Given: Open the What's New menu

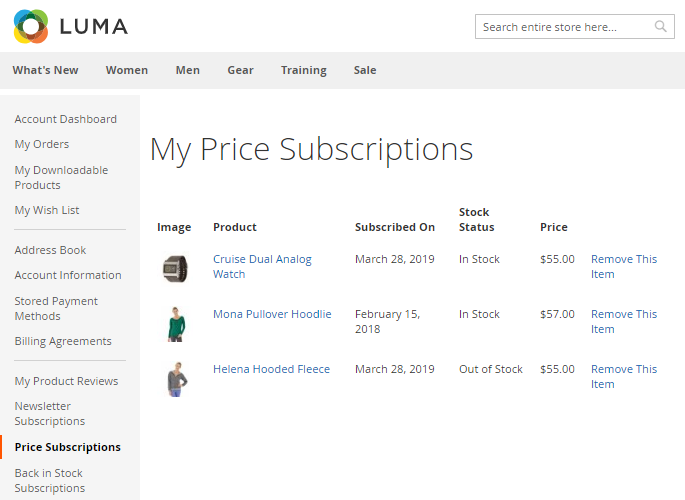Looking at the screenshot, I should pos(45,70).
